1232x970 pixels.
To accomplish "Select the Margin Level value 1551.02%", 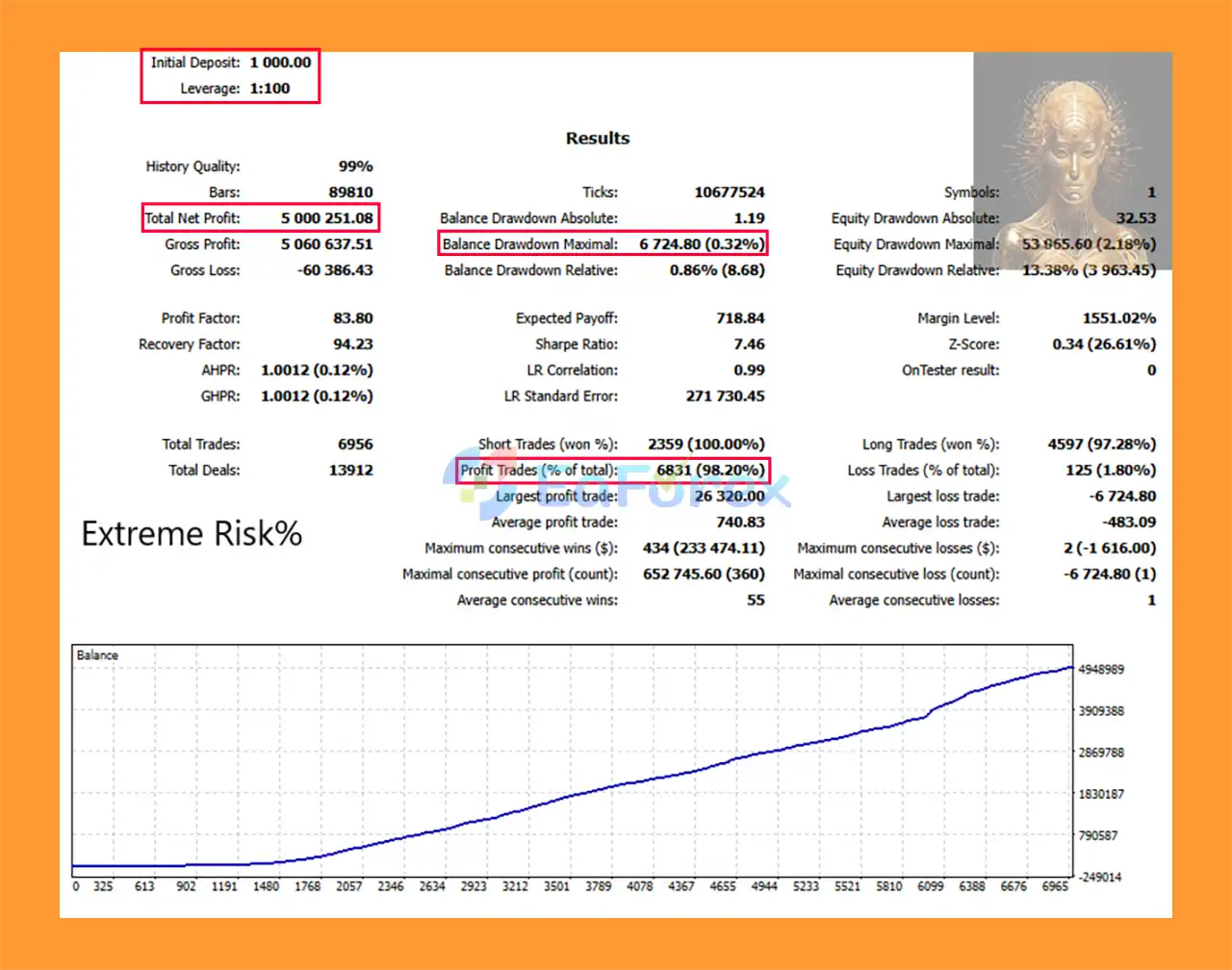I will point(1118,319).
